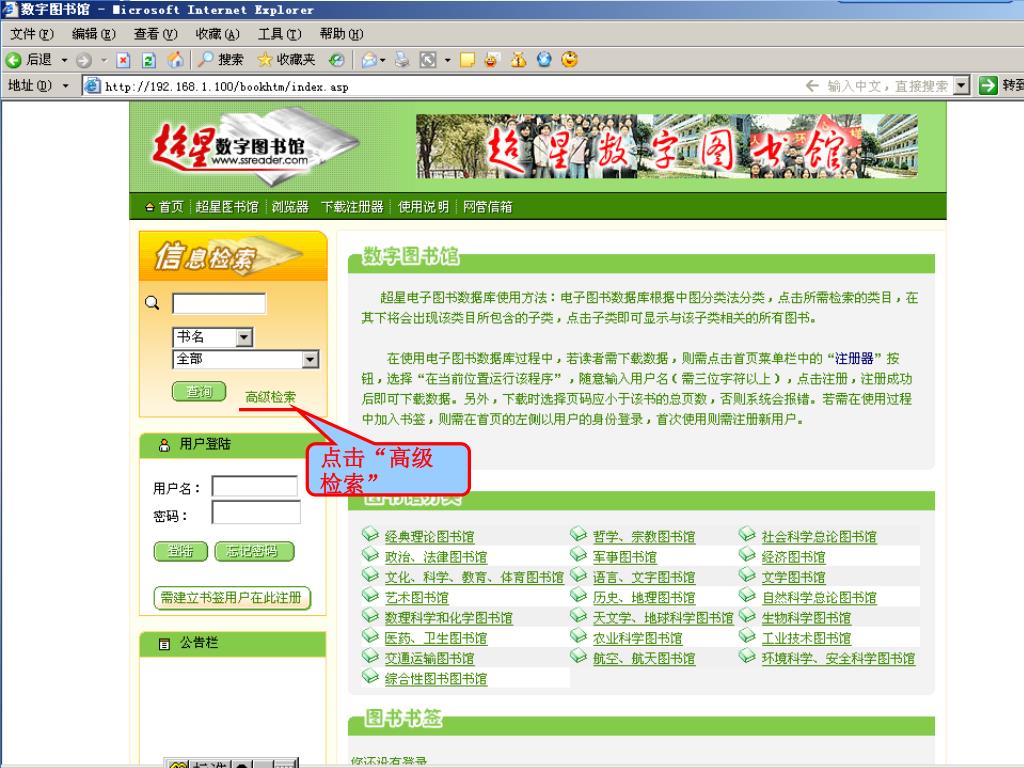Click the green 转到 Go arrow button
Screen dimensions: 1024x768
(x=989, y=86)
